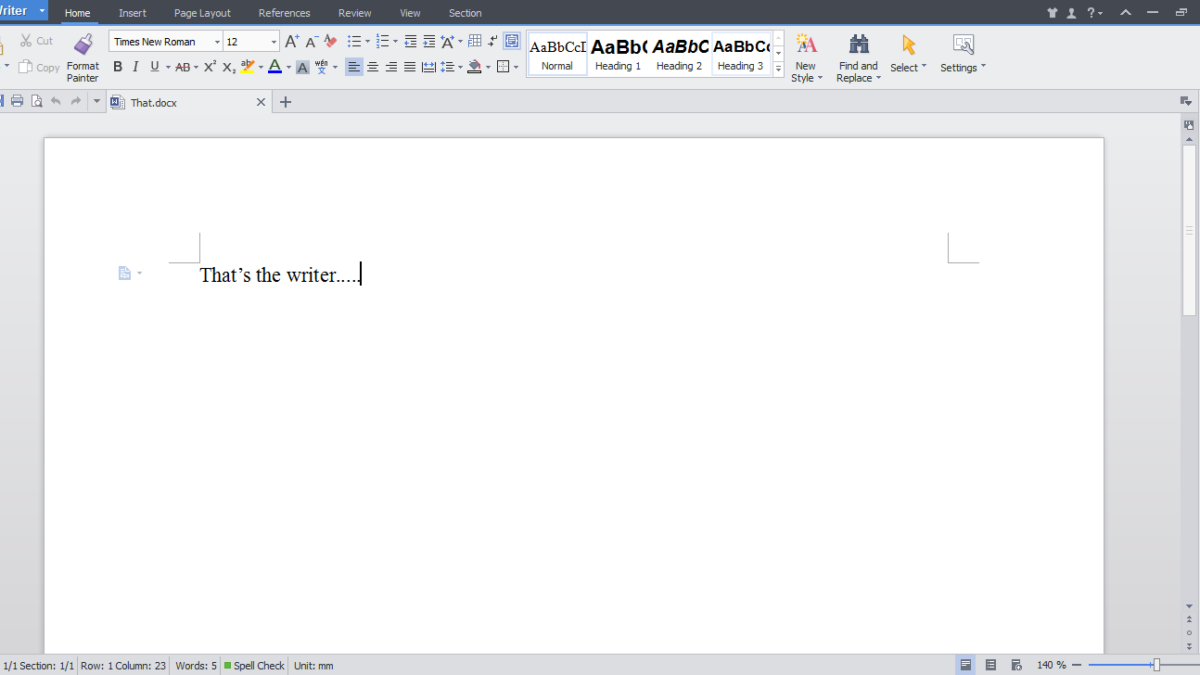Open print preview from quick access toolbar
This screenshot has height=675, width=1200.
point(37,101)
